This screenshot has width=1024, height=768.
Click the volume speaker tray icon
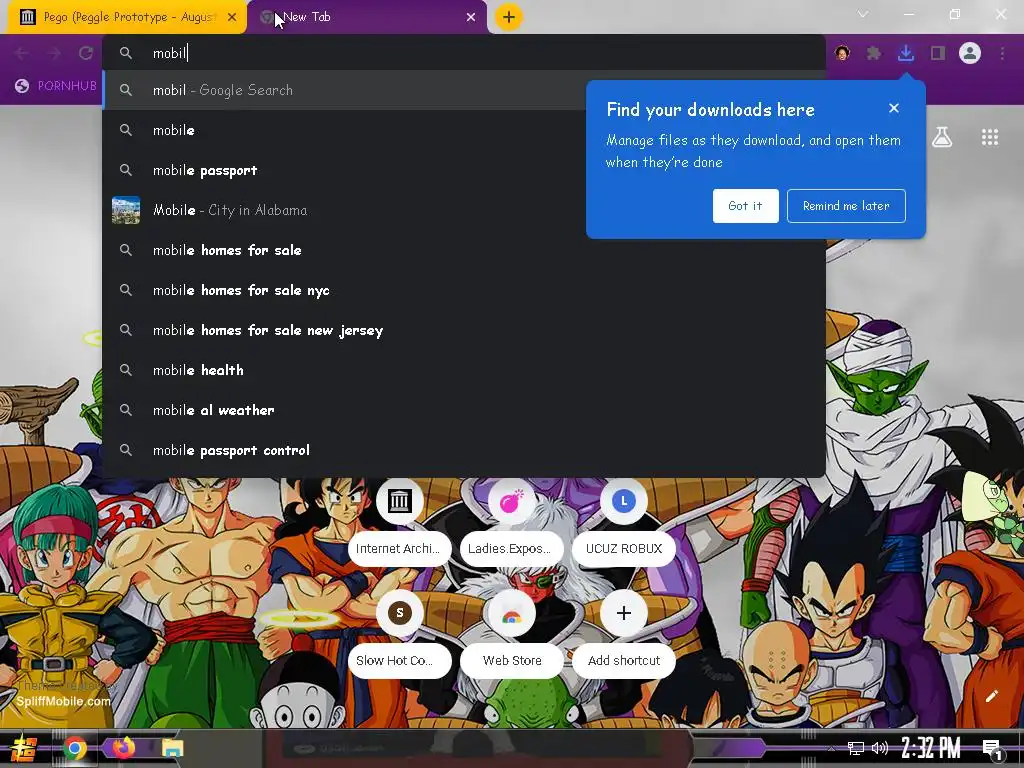tap(880, 748)
